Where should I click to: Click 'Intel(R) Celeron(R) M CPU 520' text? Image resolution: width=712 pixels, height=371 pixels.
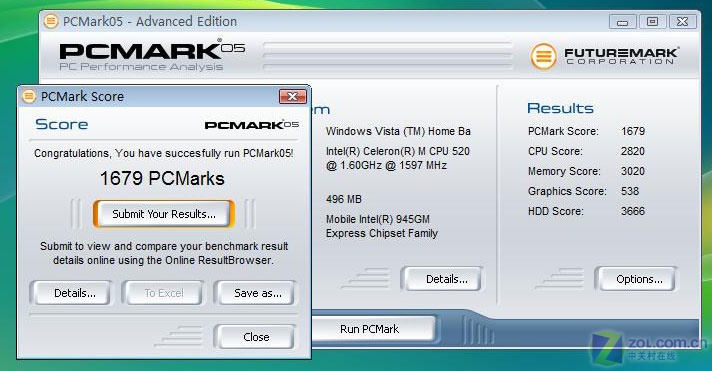(x=398, y=151)
